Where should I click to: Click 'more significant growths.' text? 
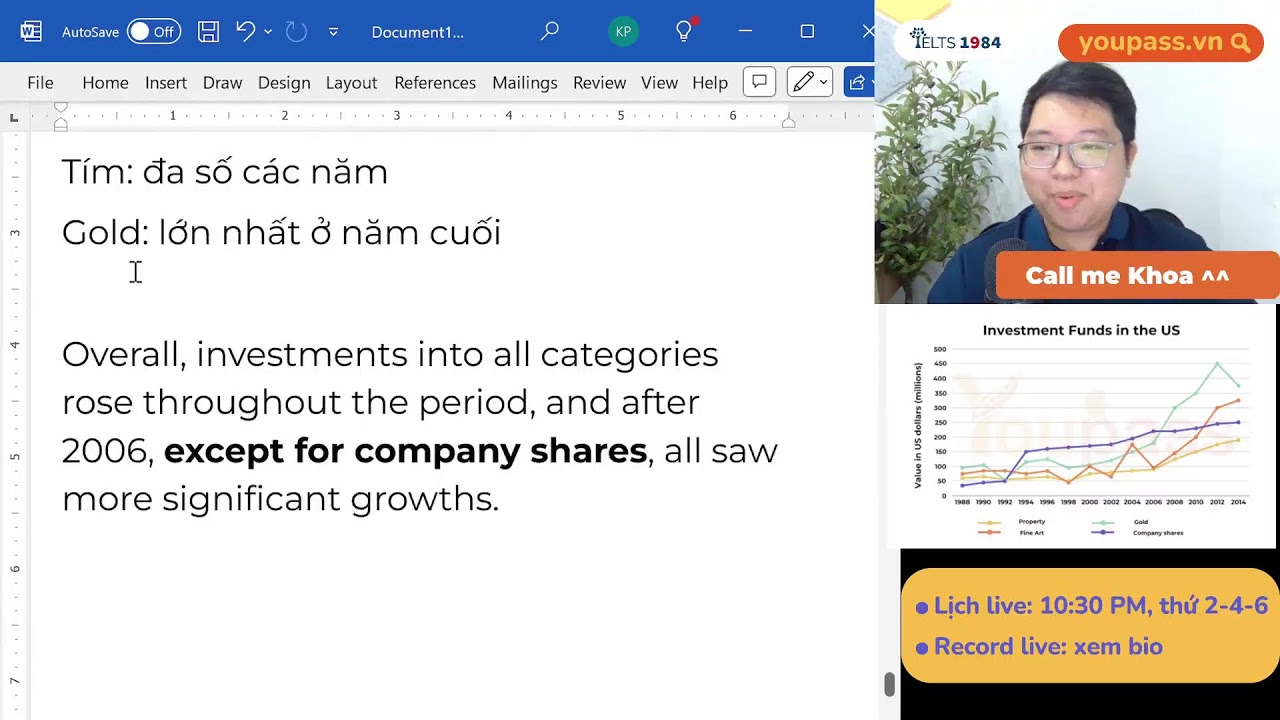pos(280,498)
